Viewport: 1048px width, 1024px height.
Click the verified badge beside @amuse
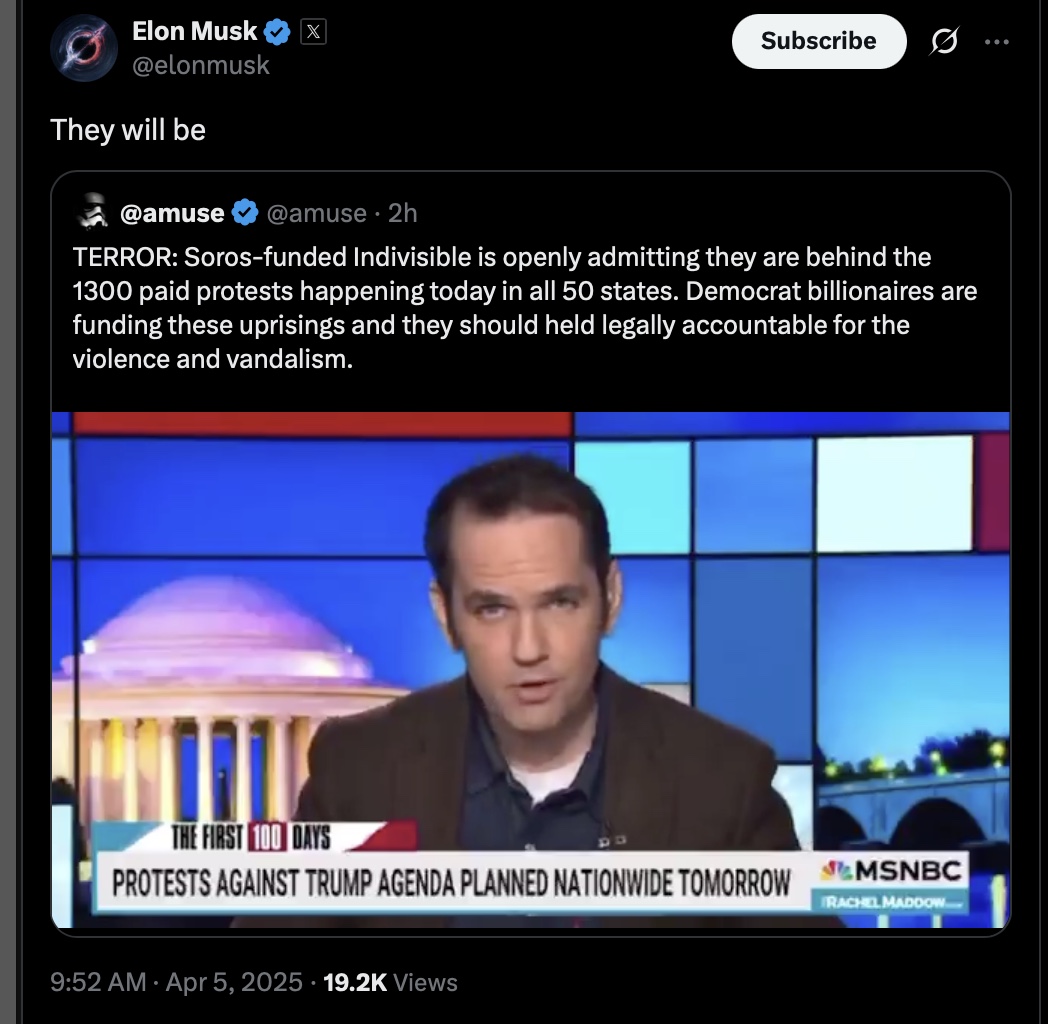pos(245,213)
